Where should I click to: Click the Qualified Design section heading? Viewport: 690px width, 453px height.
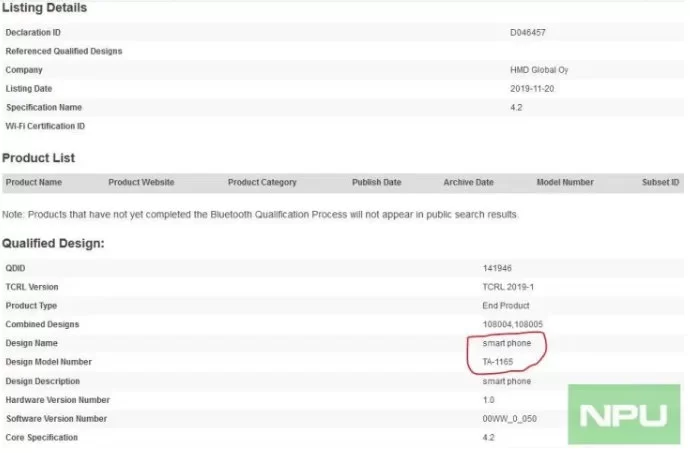pos(55,243)
